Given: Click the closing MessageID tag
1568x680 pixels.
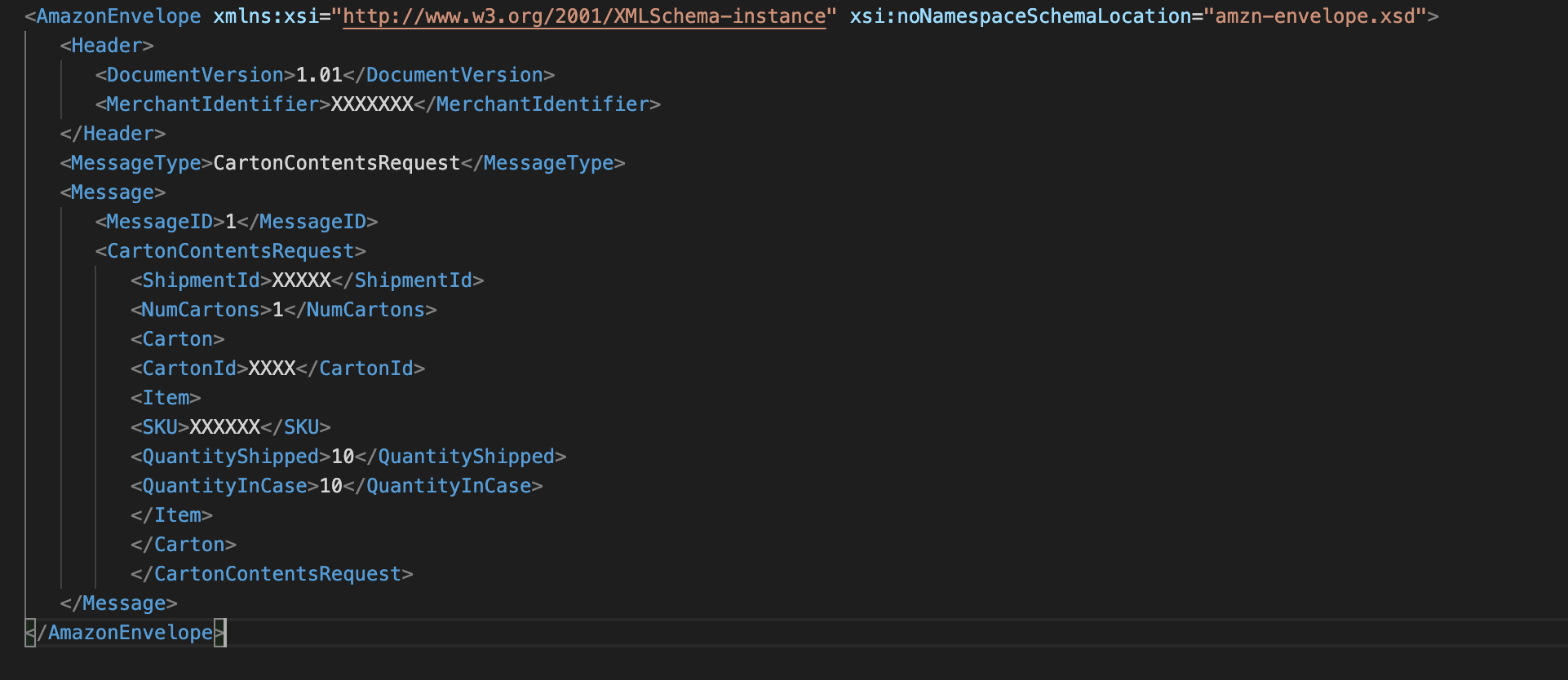Looking at the screenshot, I should tap(308, 222).
